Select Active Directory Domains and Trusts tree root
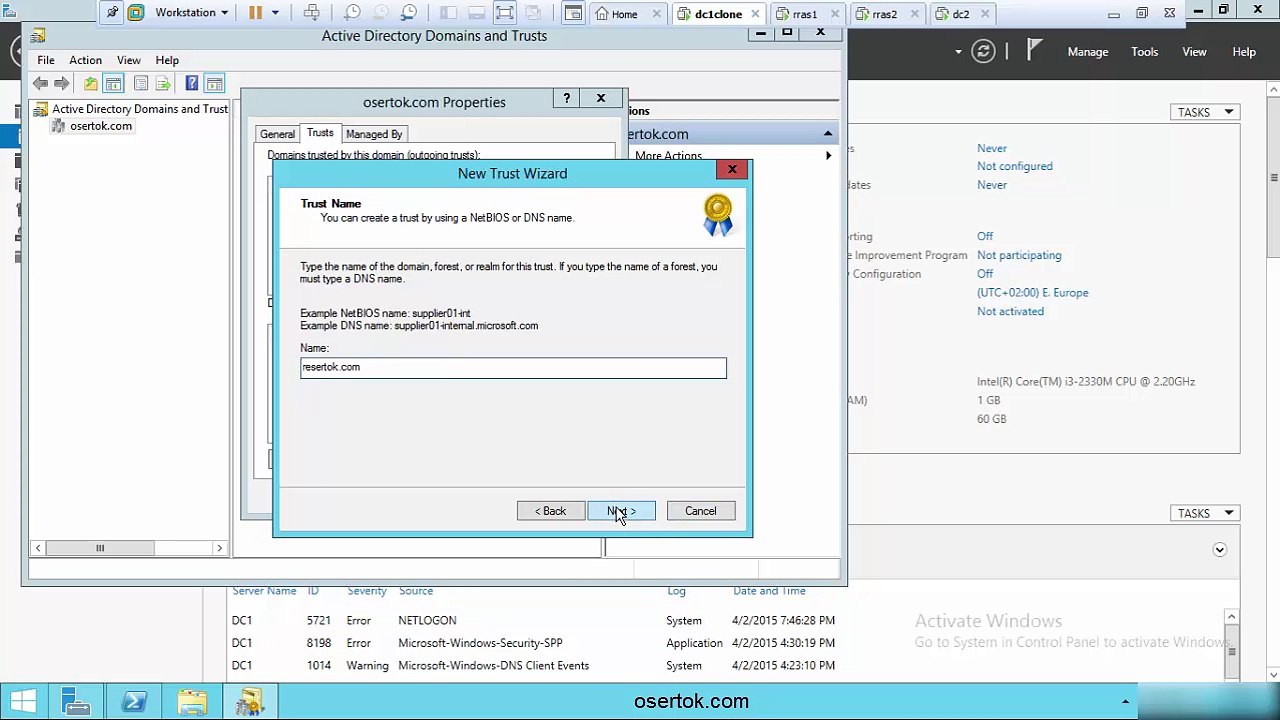Screen dimensions: 1280x720 point(131,109)
